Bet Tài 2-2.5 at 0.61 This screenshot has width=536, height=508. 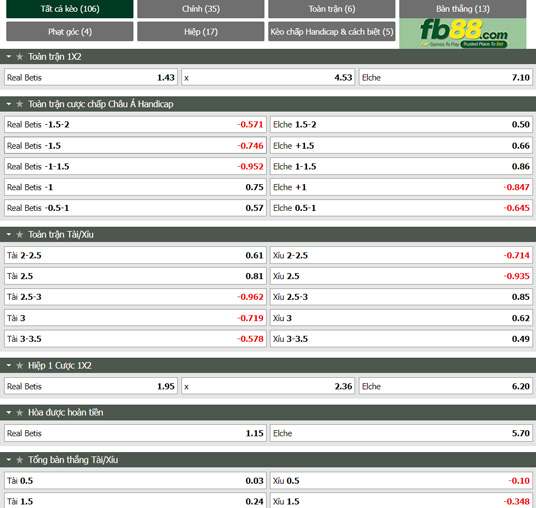click(x=135, y=255)
